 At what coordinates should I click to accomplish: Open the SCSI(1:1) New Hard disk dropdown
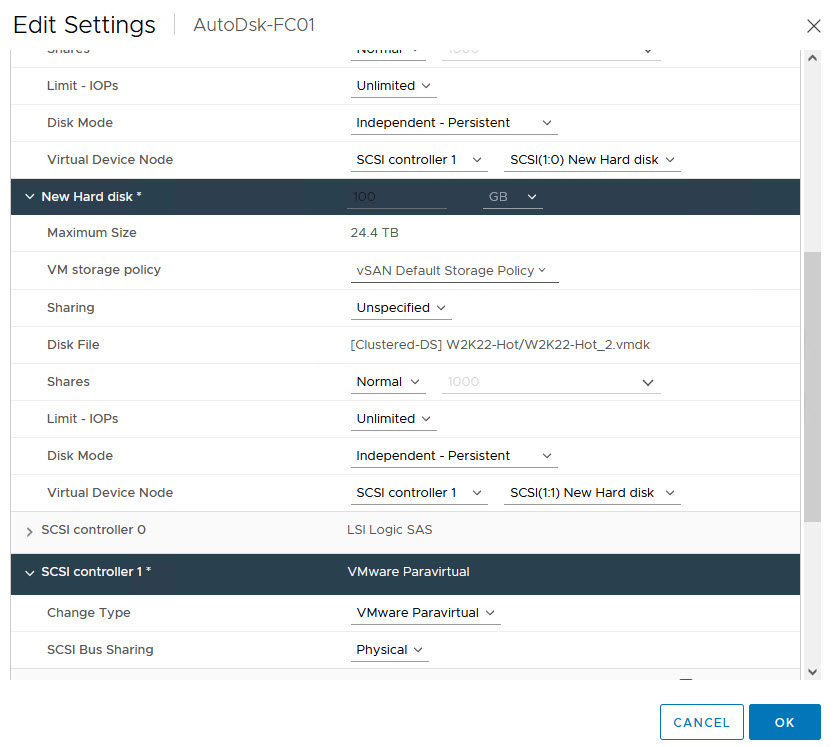[592, 493]
